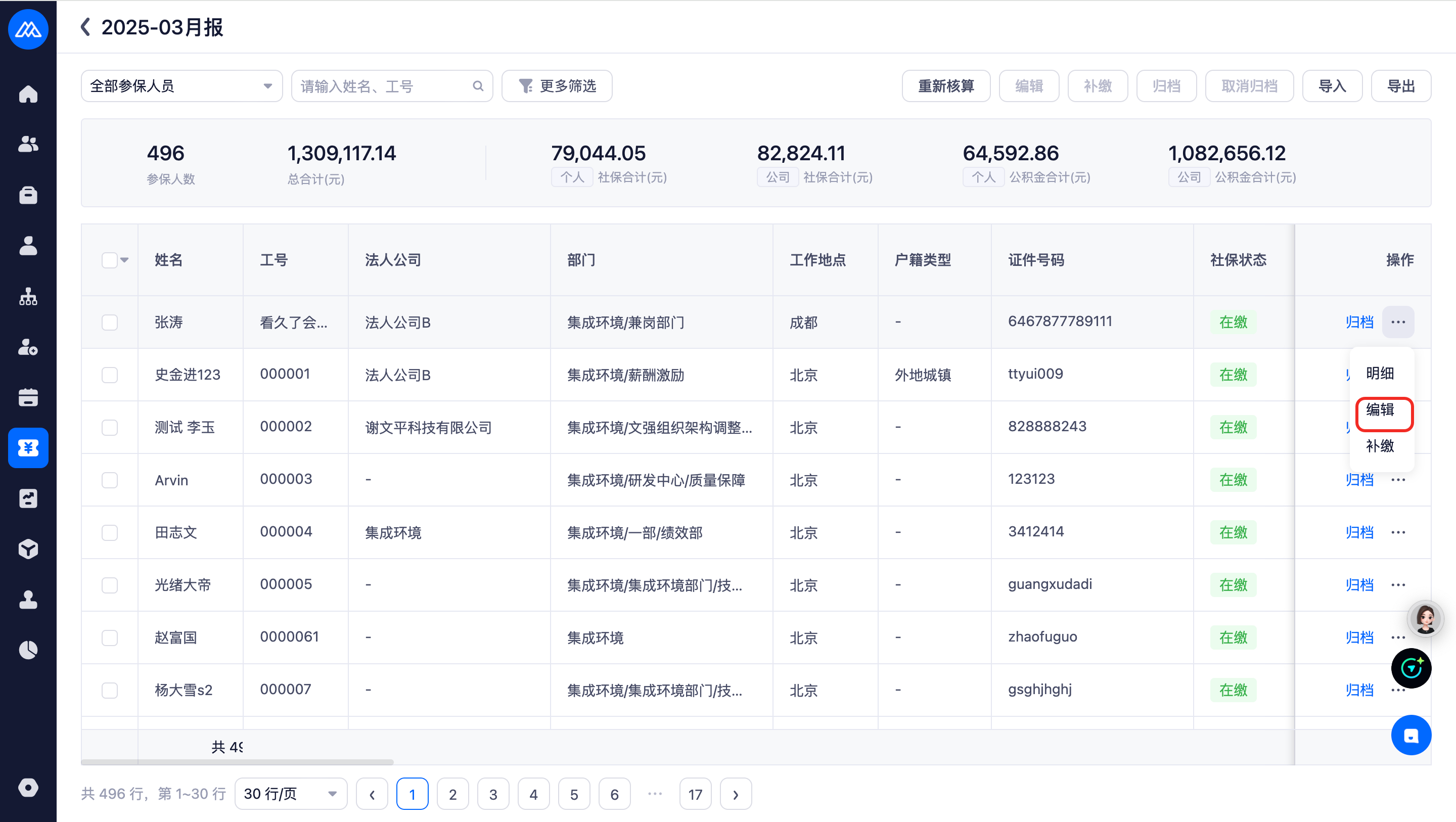Open the three-dot menu for 田志文 row
This screenshot has height=822, width=1456.
(1398, 532)
